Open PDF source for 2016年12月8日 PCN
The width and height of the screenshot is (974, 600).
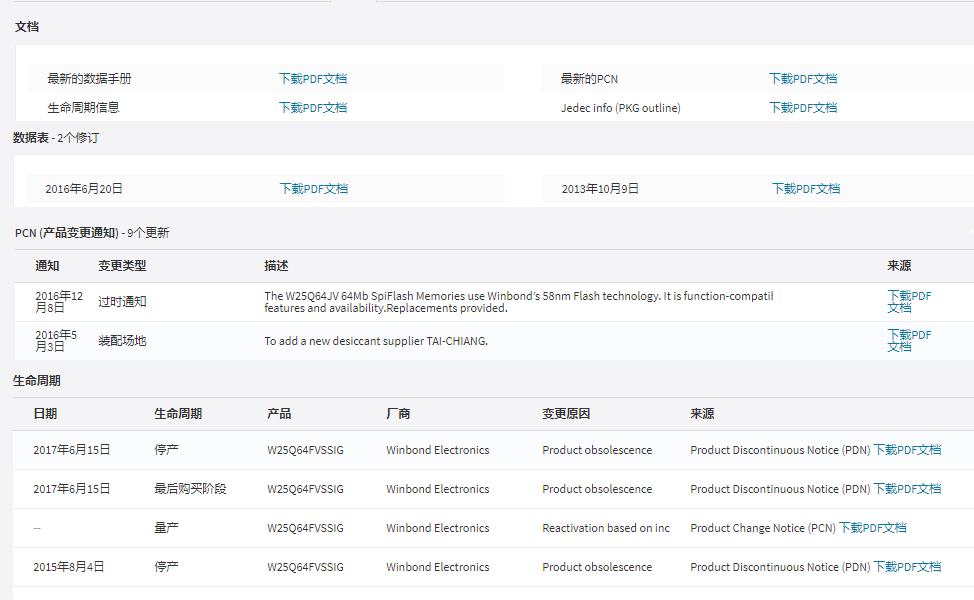tap(909, 301)
